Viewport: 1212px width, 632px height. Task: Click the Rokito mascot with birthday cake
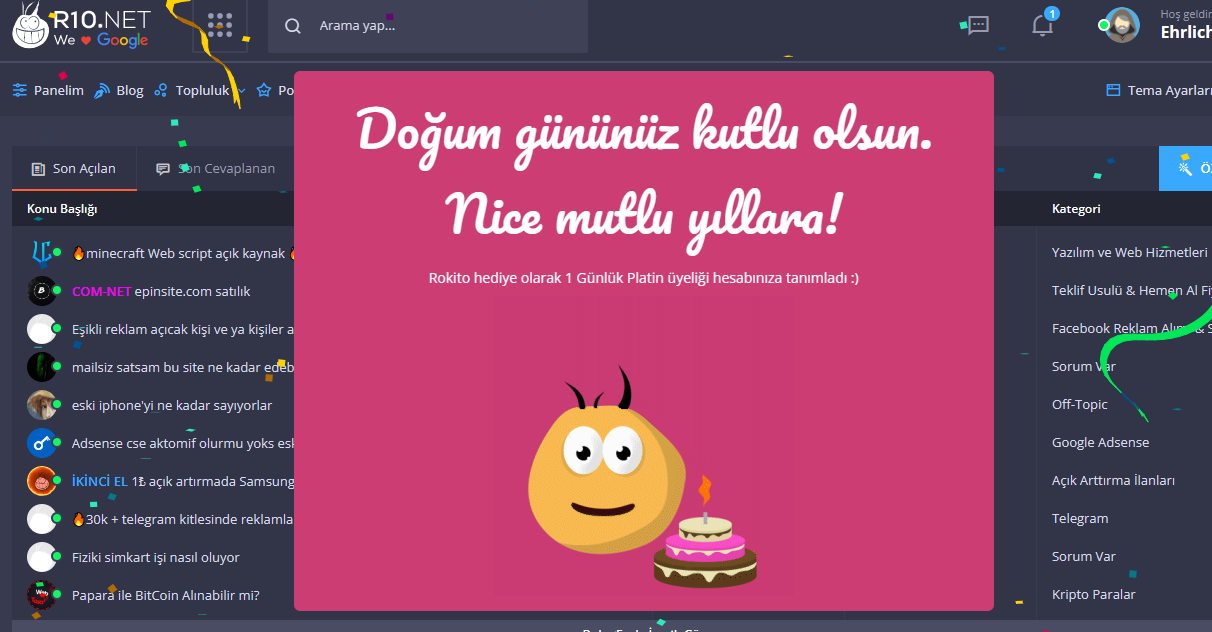coord(641,482)
